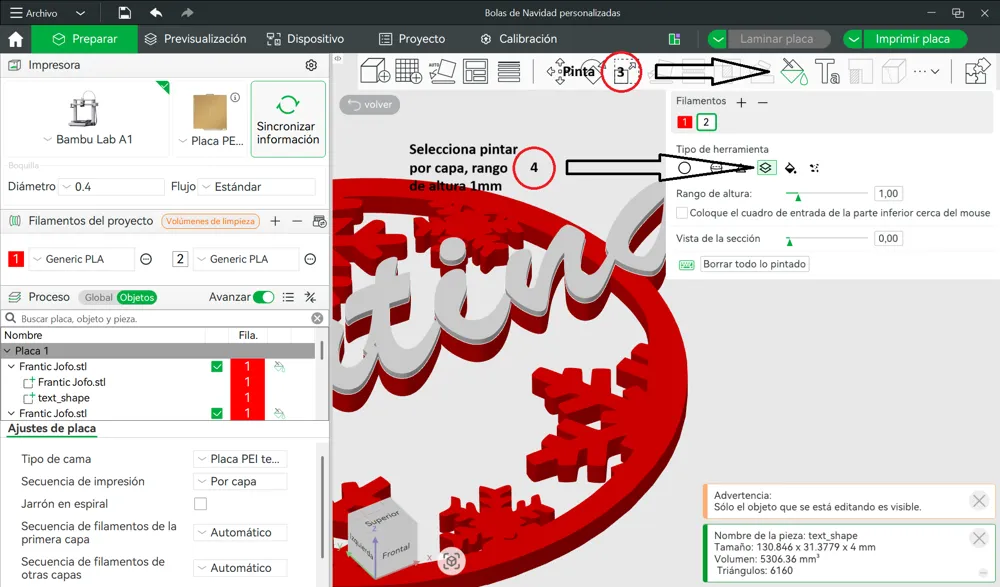Add a new plate with grid icon
Image resolution: width=1000 pixels, height=587 pixels.
pos(408,71)
